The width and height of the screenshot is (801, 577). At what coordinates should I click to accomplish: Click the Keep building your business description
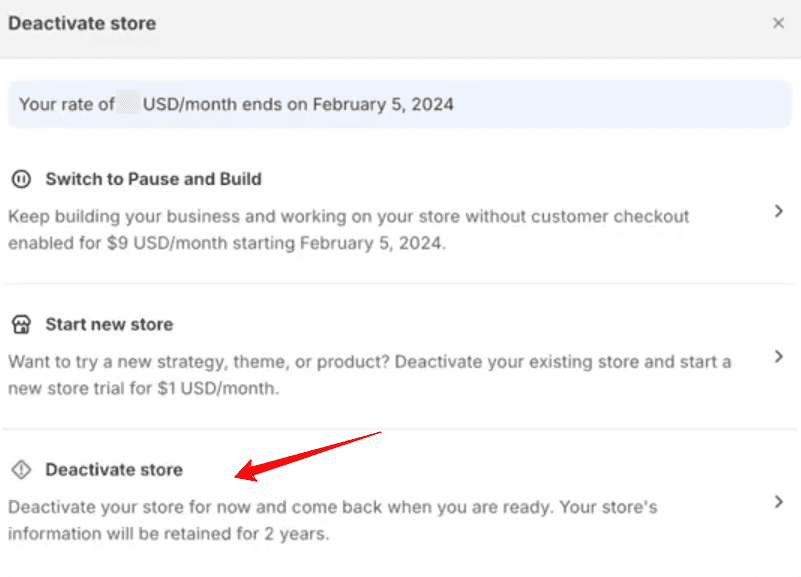(x=348, y=230)
